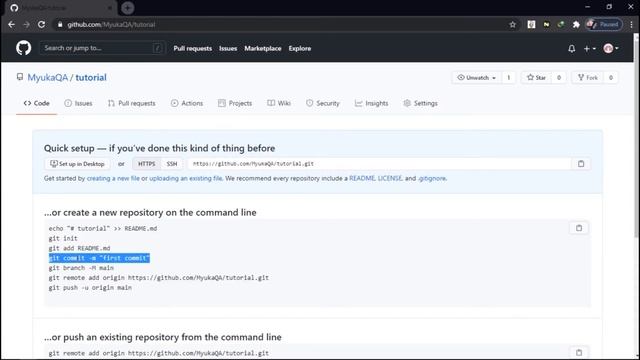The width and height of the screenshot is (640, 360).
Task: Click the site padlock icon
Action: [60, 24]
